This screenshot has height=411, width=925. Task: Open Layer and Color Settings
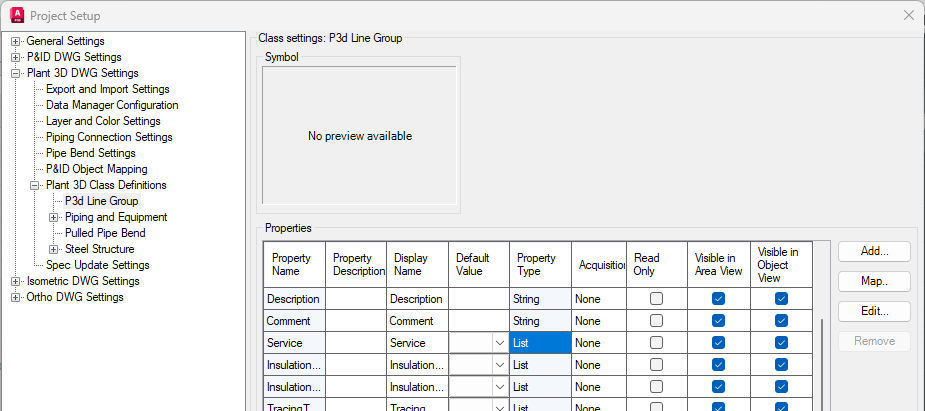click(103, 121)
